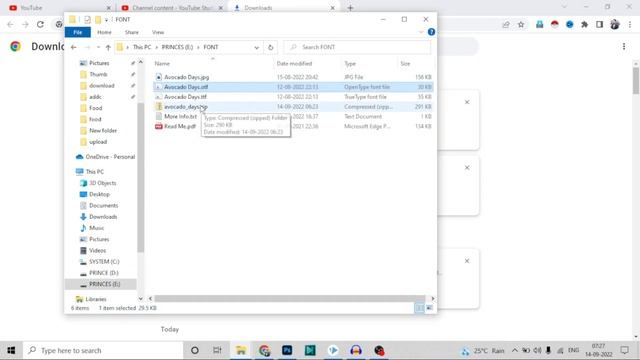The width and height of the screenshot is (640, 360).
Task: Click the navigation pane vertical scrollbar
Action: point(140,178)
